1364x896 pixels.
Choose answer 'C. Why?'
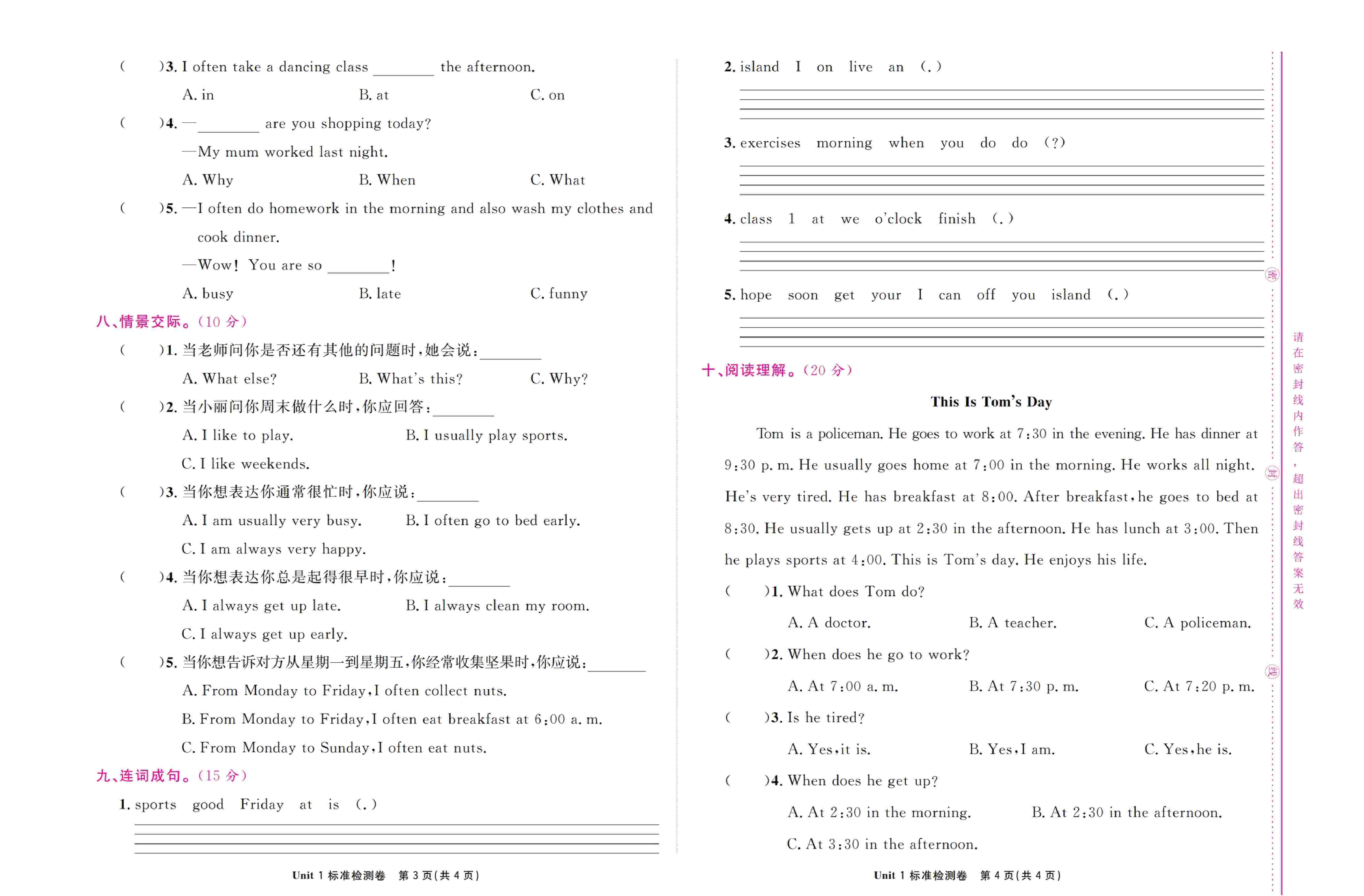pos(559,379)
